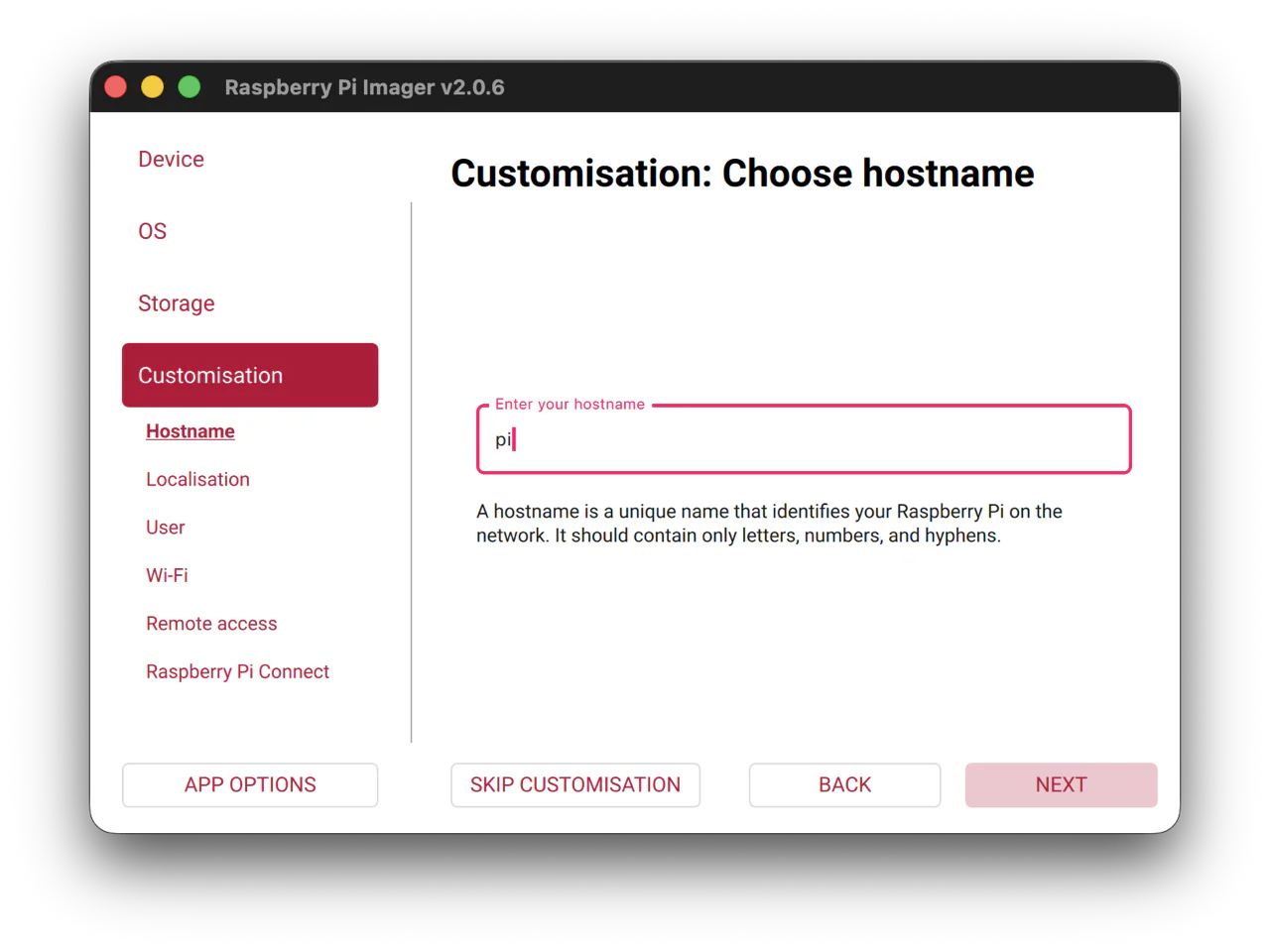The image size is (1270, 952).
Task: Open the User customisation page
Action: click(x=165, y=528)
